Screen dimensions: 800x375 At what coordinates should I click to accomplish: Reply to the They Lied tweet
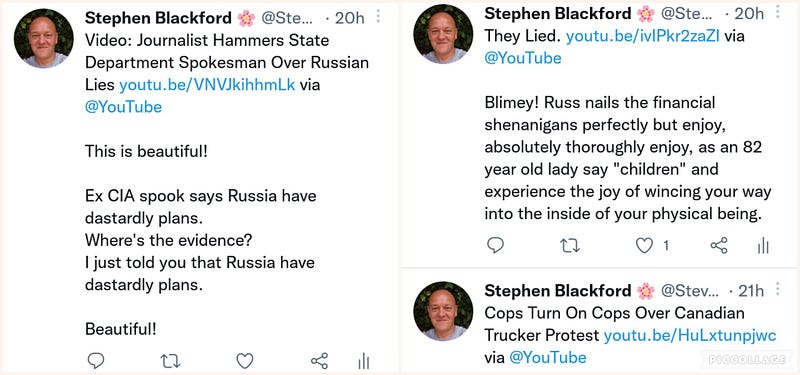point(495,246)
